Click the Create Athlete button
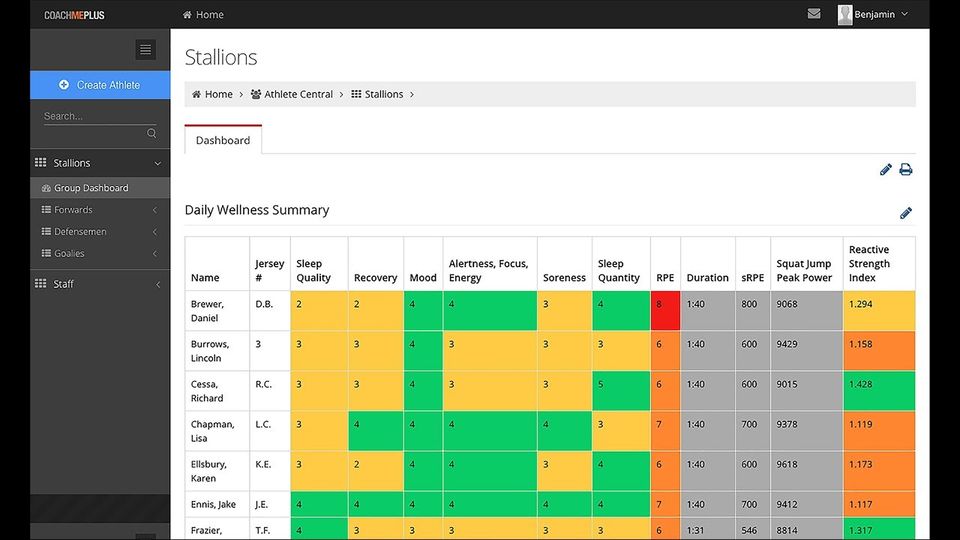960x540 pixels. [100, 85]
